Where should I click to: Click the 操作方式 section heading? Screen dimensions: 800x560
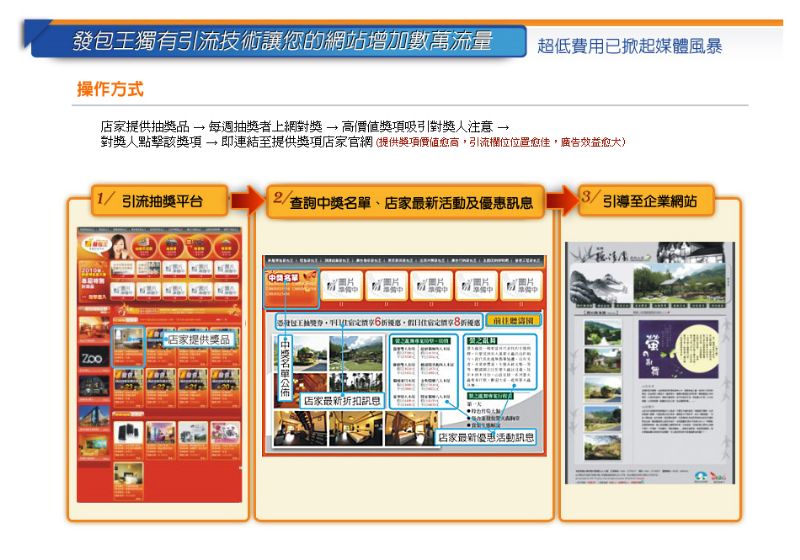110,90
